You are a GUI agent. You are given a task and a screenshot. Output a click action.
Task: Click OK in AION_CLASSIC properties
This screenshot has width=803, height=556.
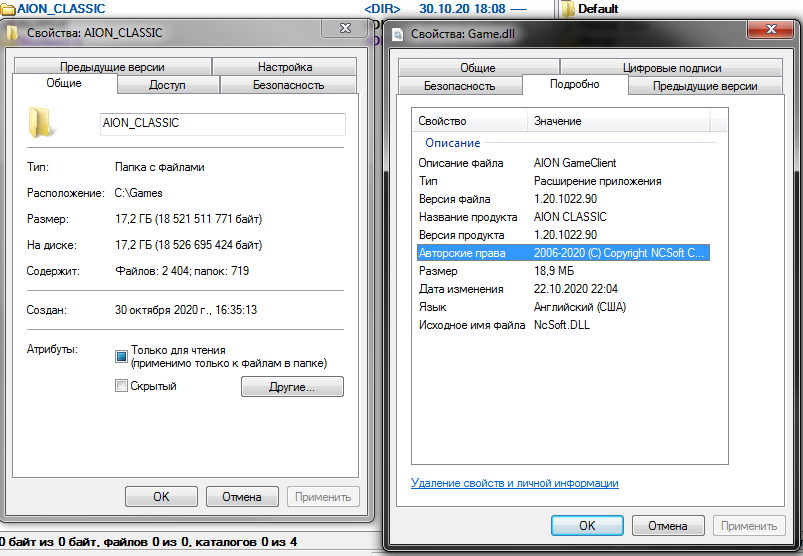point(161,497)
